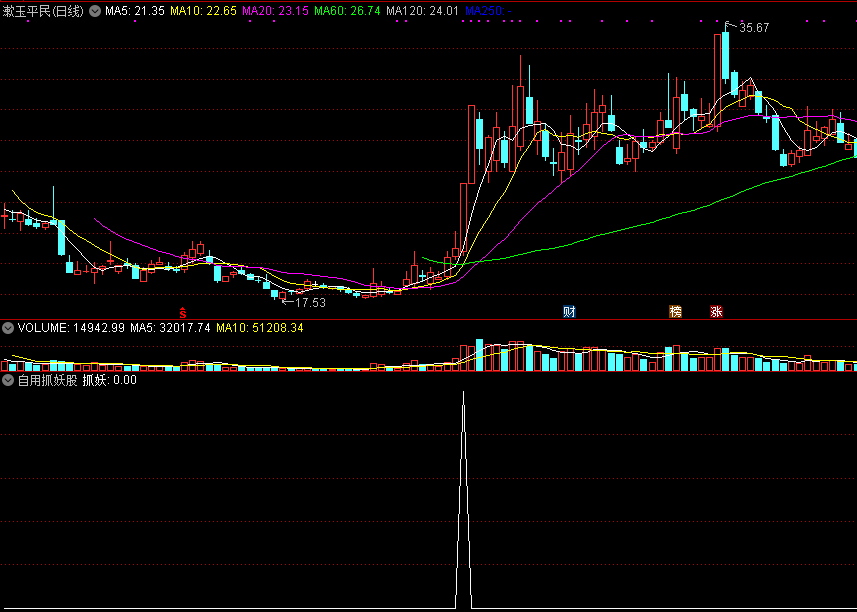Image resolution: width=857 pixels, height=612 pixels.
Task: Select the 漱玉平民(日线) stock title
Action: (43, 11)
